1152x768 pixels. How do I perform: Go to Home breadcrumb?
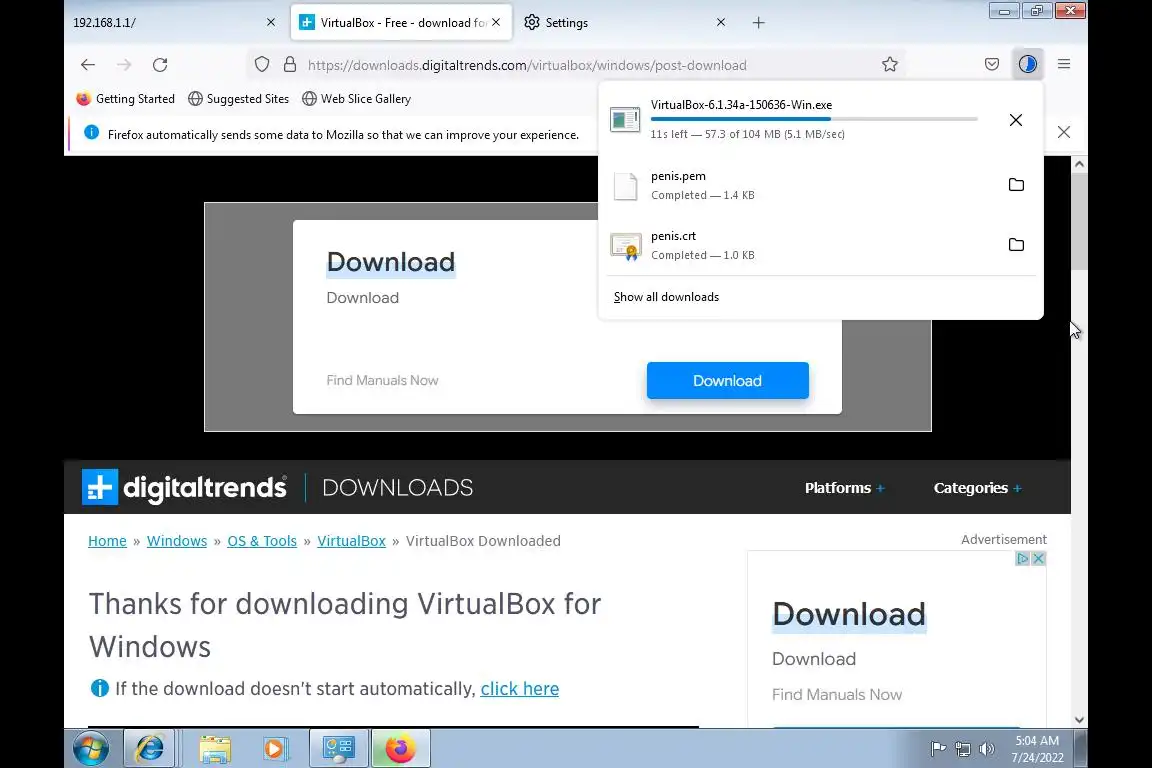click(x=107, y=541)
